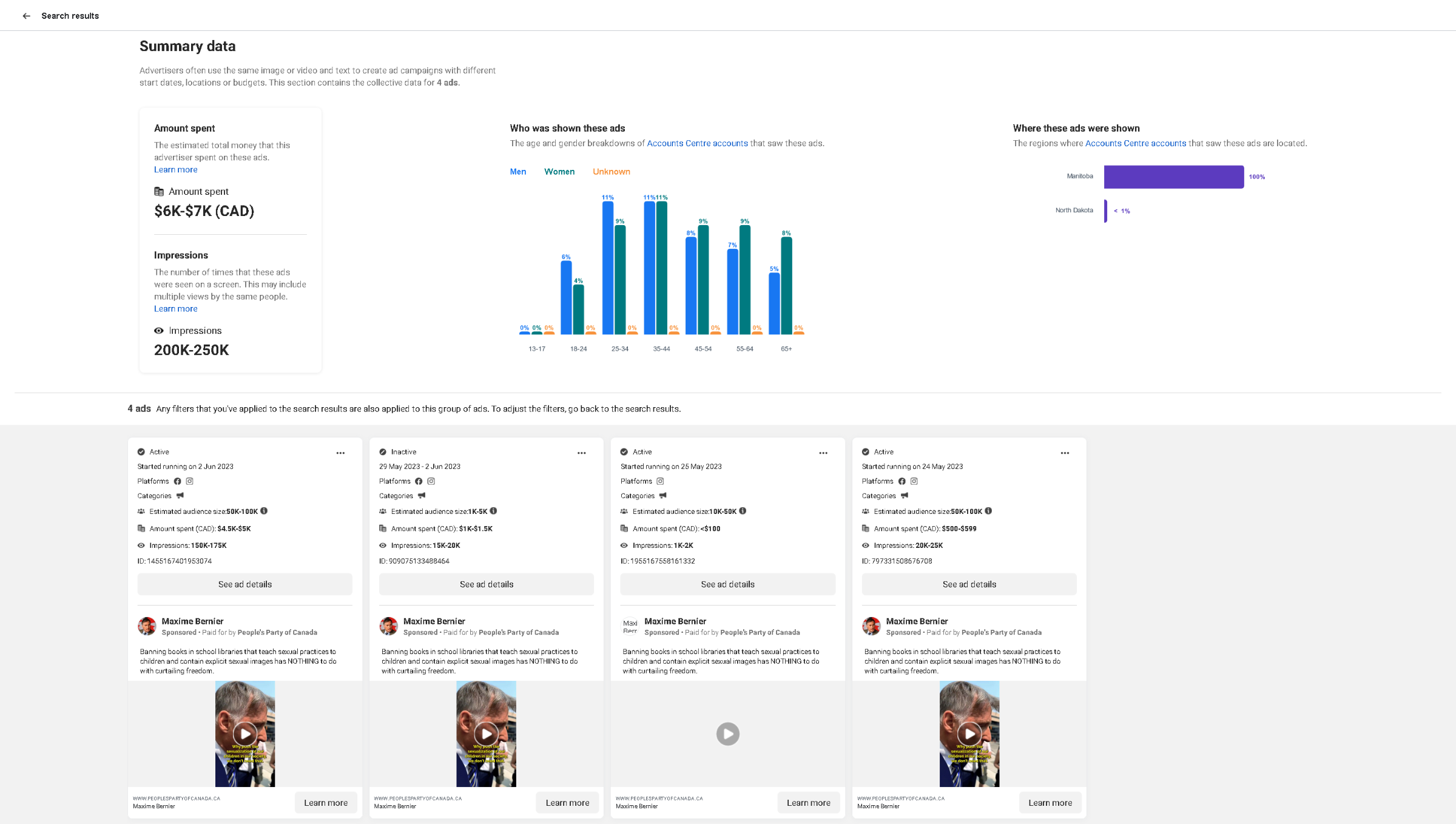Click People's Party of Canada on the Inactive ad
Image resolution: width=1456 pixels, height=824 pixels.
coord(519,632)
